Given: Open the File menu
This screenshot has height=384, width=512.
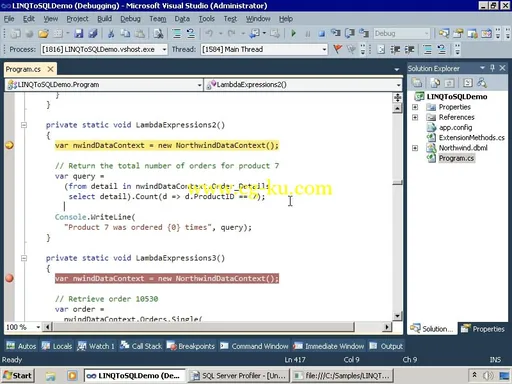Looking at the screenshot, I should [9, 19].
